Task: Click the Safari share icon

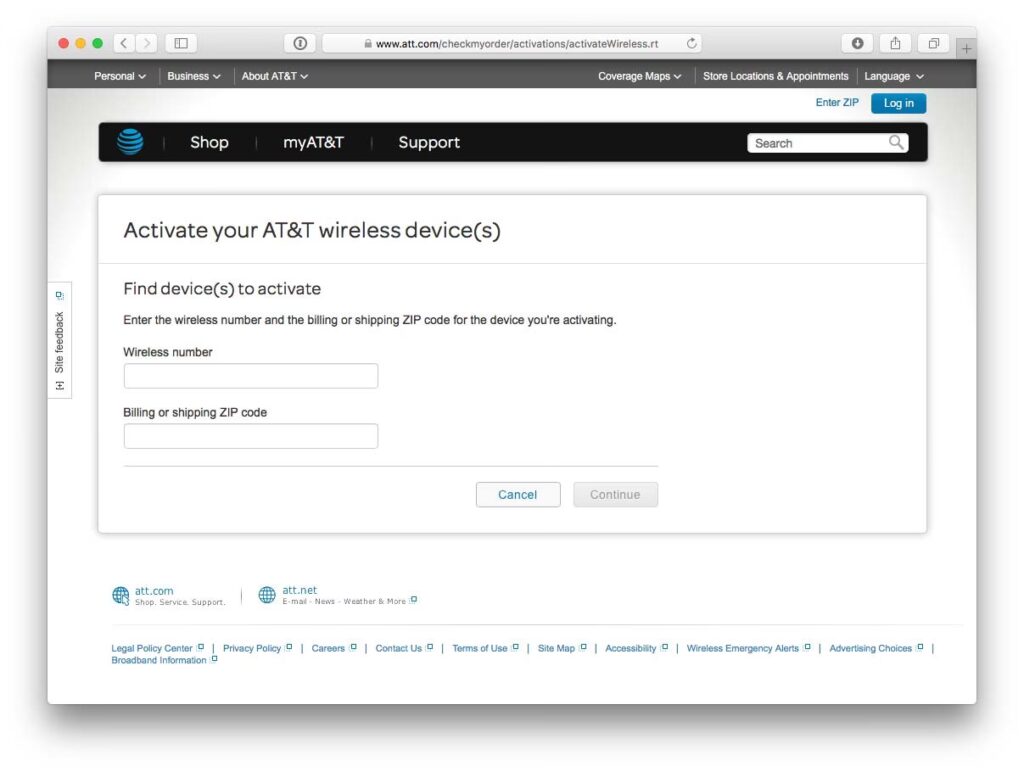Action: pos(895,43)
